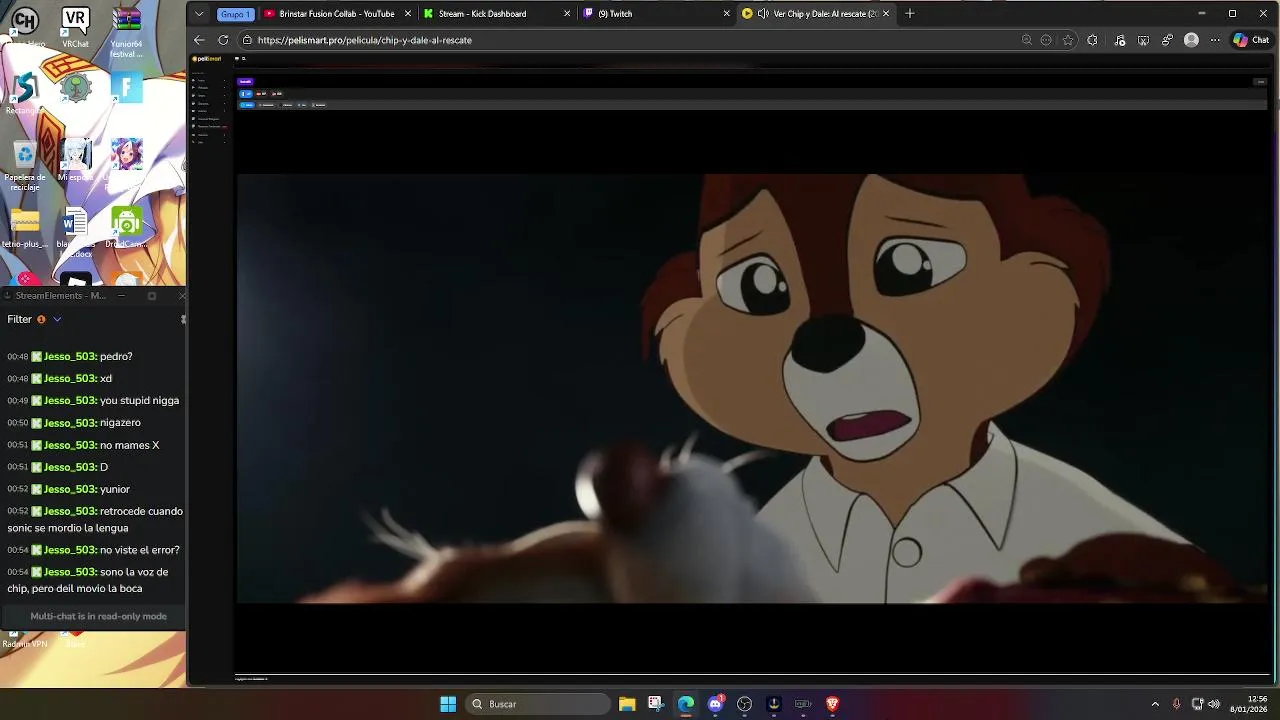
Task: Open File Explorer from taskbar
Action: (627, 704)
